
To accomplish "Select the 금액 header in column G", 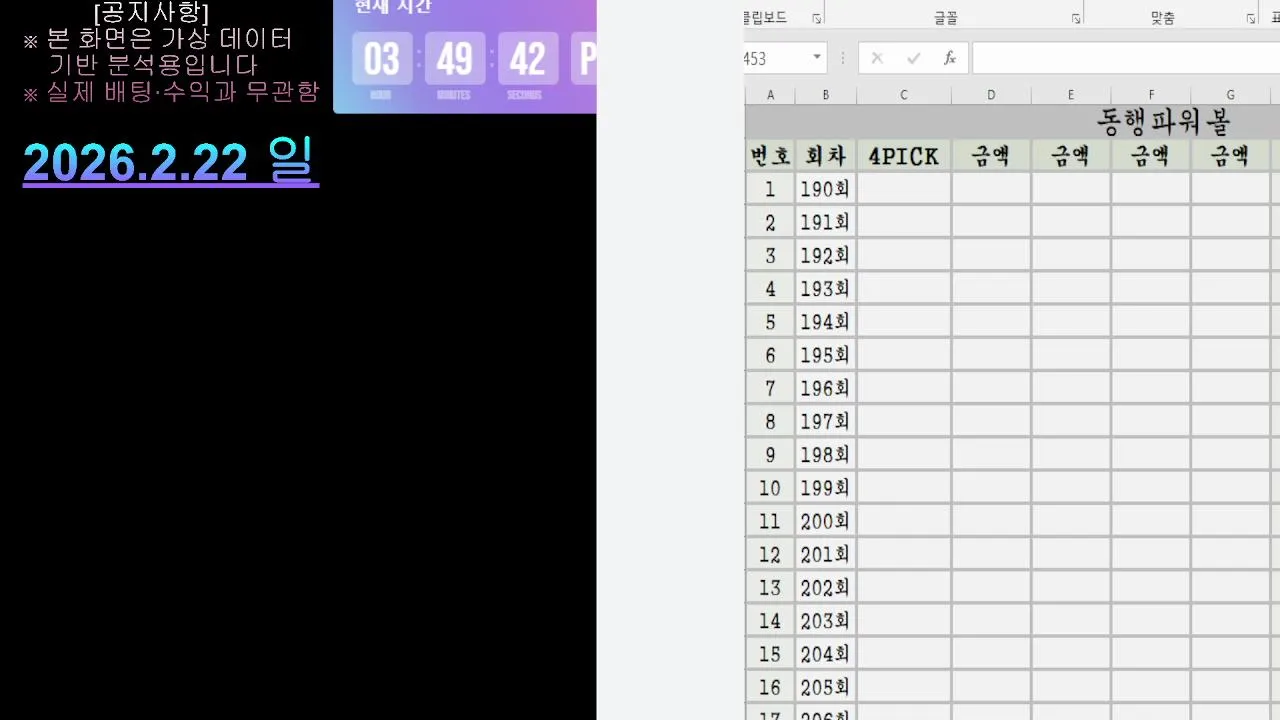I will point(1231,156).
